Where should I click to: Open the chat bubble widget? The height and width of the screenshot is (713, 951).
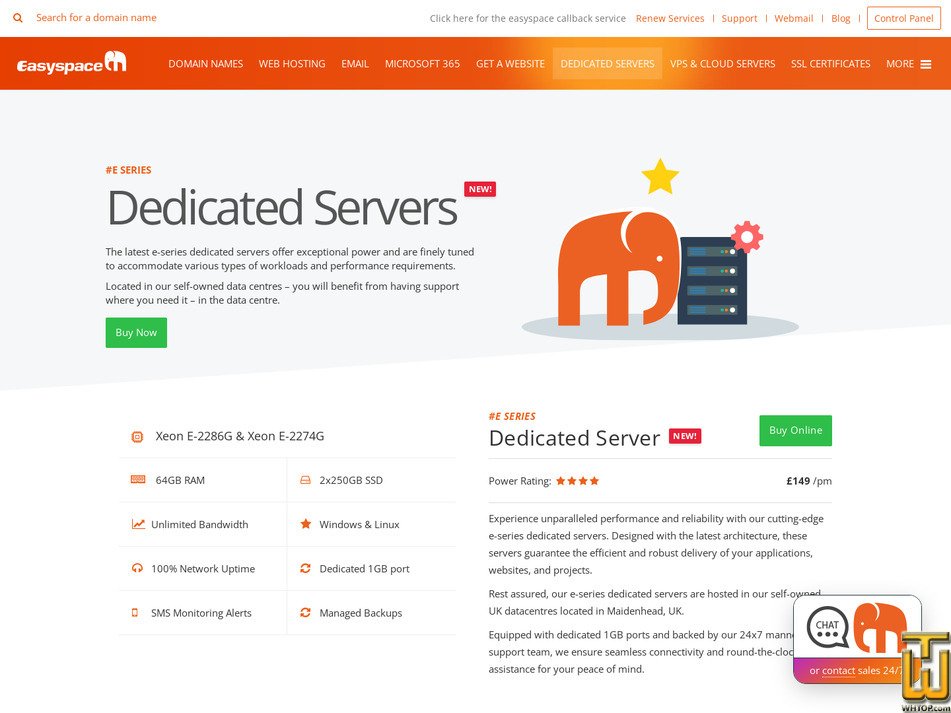(x=857, y=639)
